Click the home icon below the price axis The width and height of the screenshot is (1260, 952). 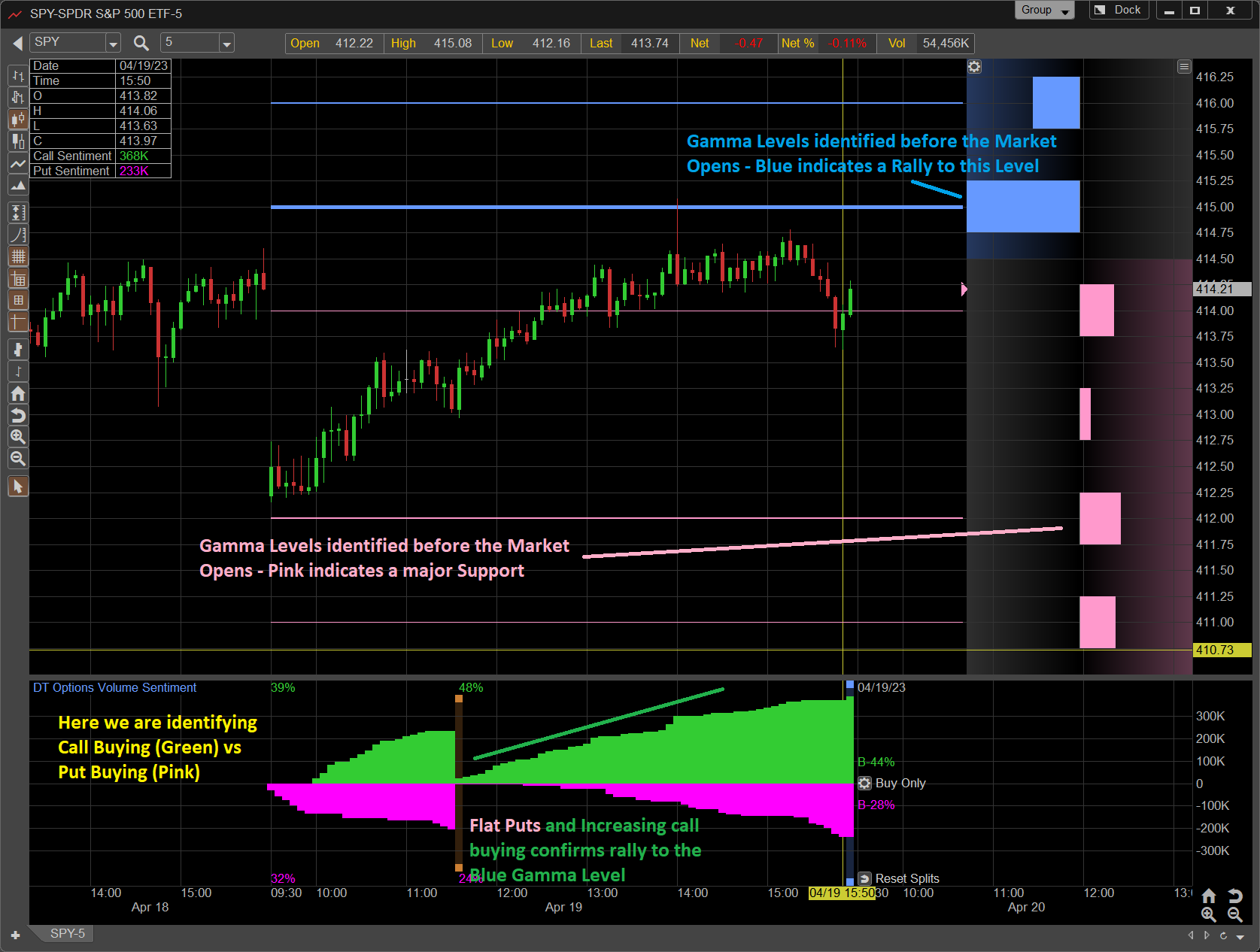point(1209,896)
